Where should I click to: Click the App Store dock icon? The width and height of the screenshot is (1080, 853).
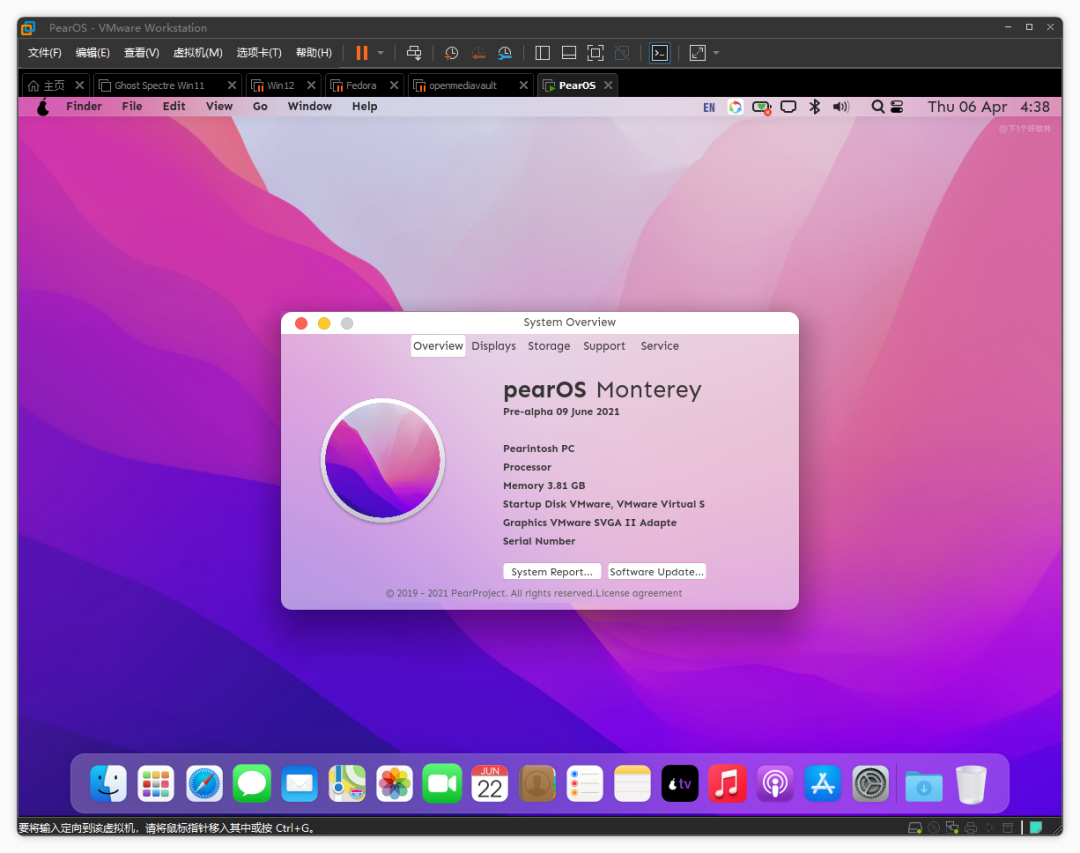823,784
